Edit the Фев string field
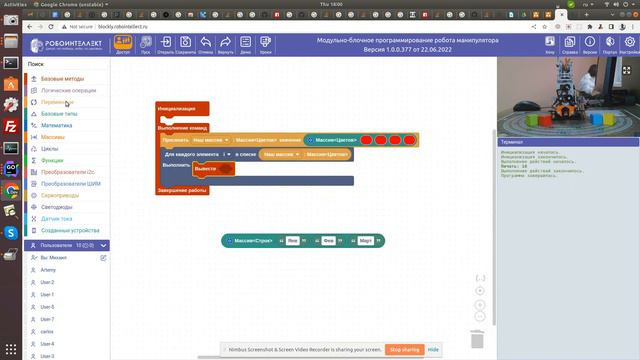Image resolution: width=640 pixels, height=360 pixels. [x=328, y=241]
